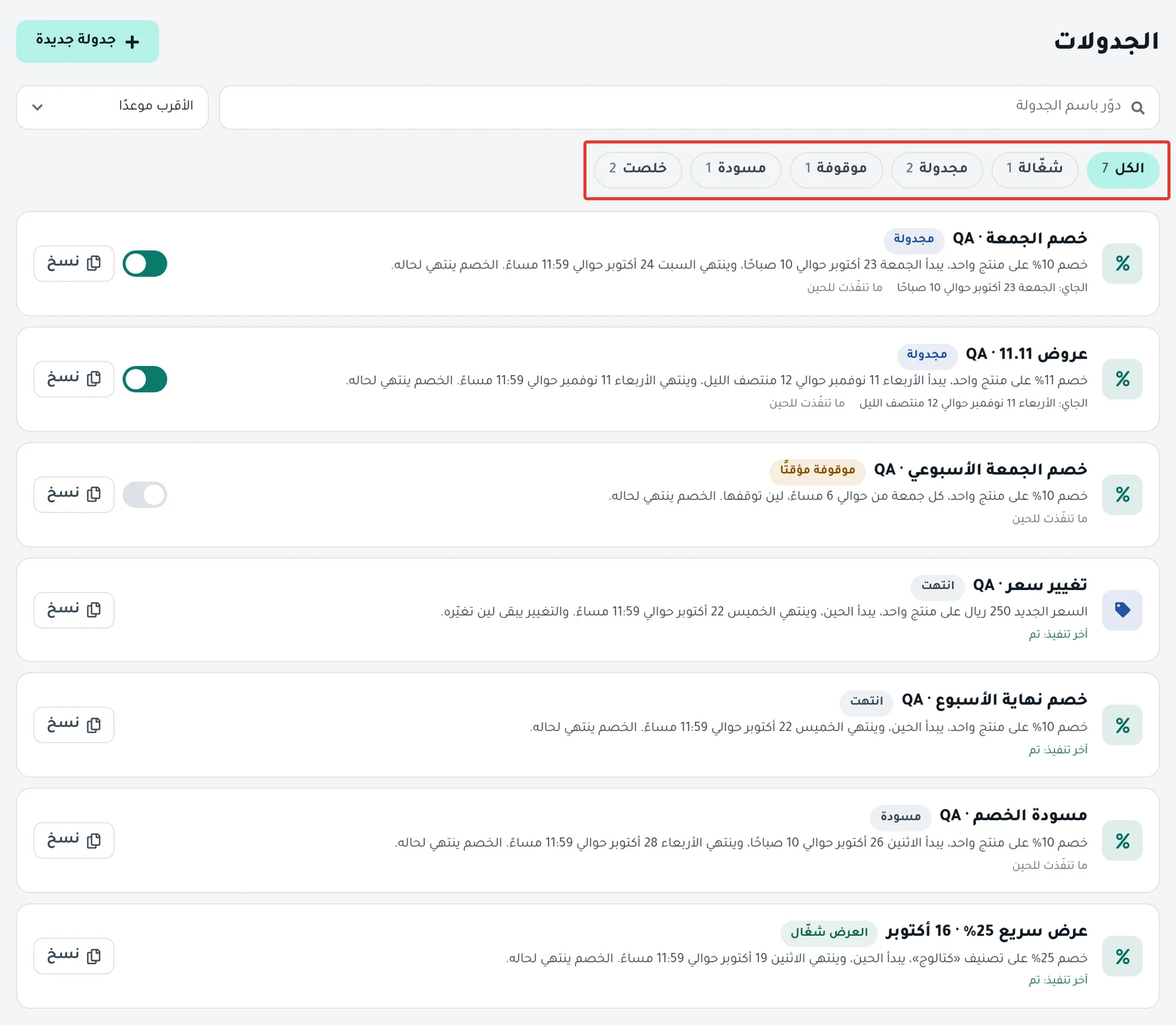Click copy icon in تغيير سعر row
This screenshot has width=1176, height=1025.
click(93, 610)
